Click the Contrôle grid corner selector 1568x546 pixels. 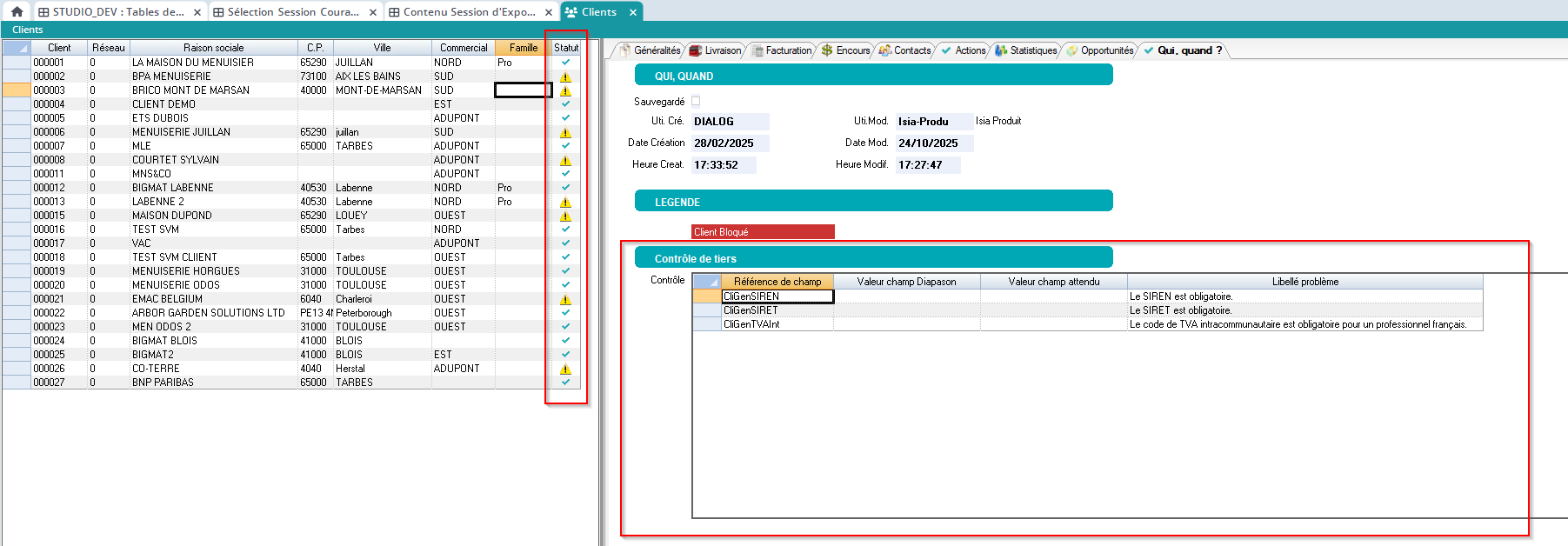tap(706, 282)
